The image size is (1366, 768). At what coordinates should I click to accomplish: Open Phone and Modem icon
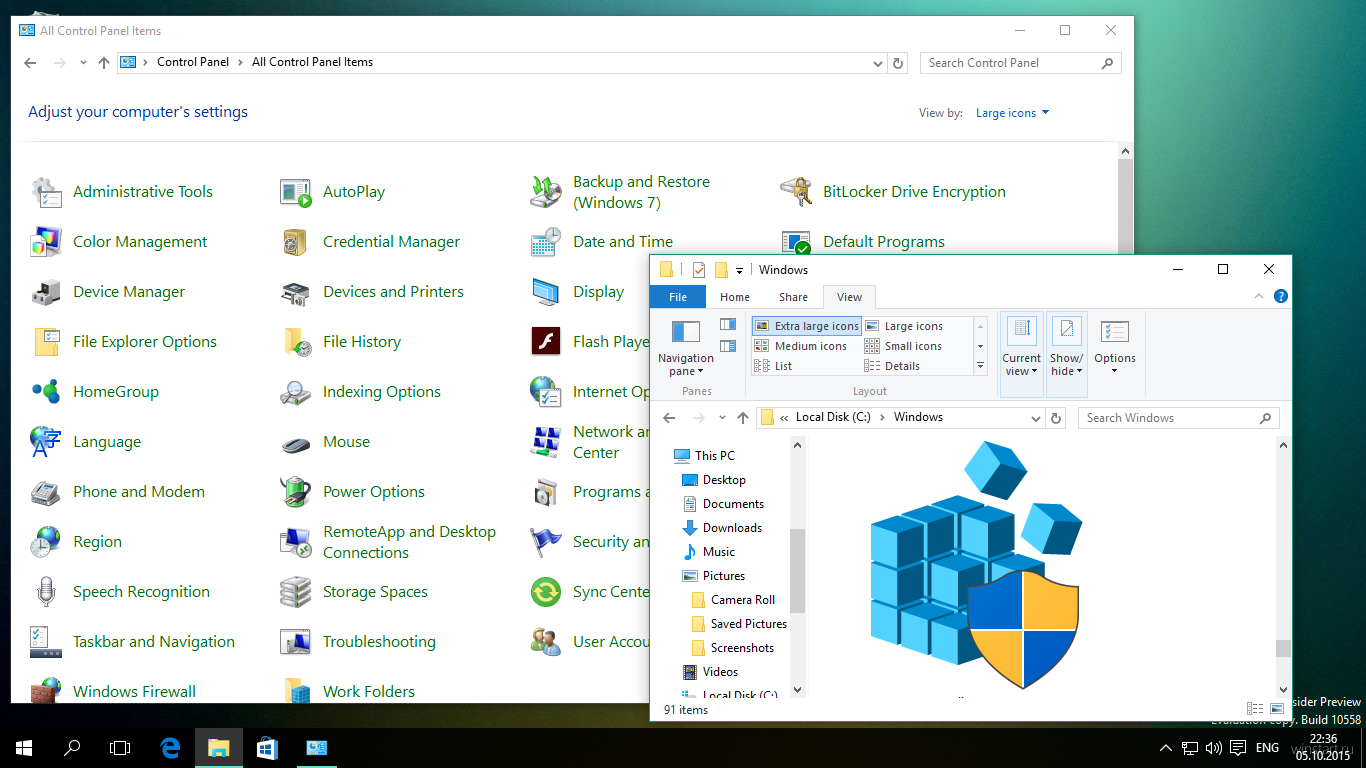[x=46, y=492]
